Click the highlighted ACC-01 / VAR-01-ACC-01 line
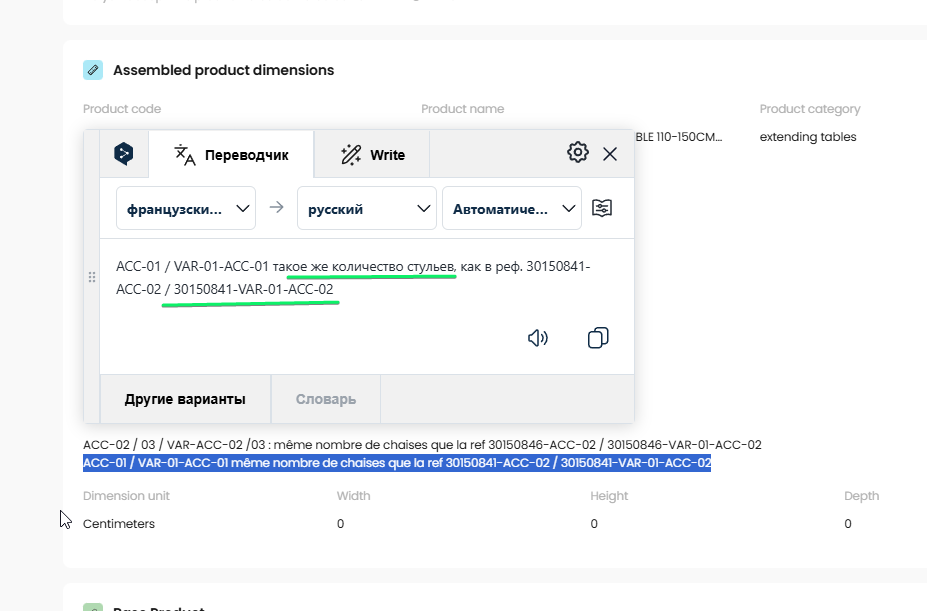The image size is (927, 611). 397,463
